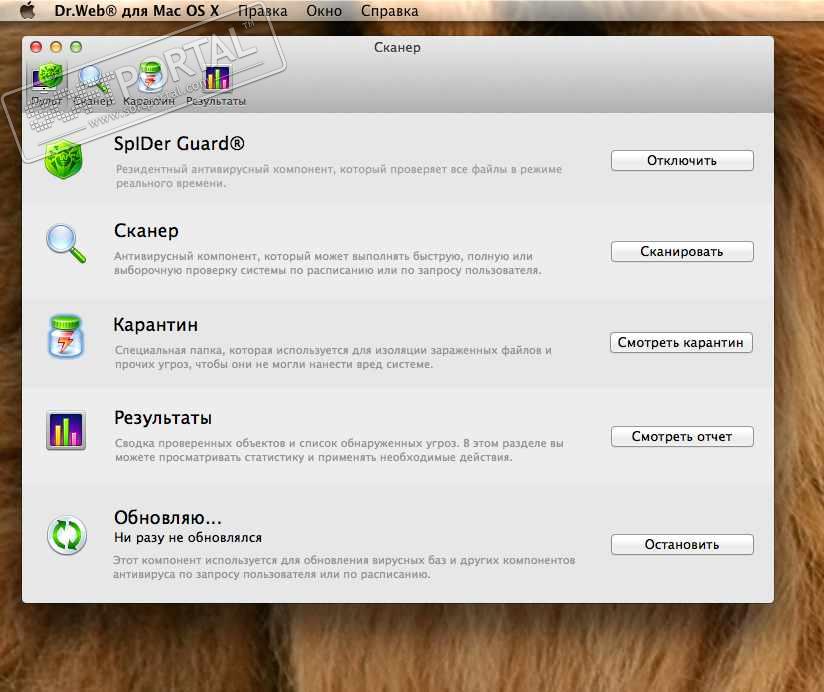The width and height of the screenshot is (824, 692).
Task: Click the Сканер magnifying glass icon in list
Action: click(66, 243)
